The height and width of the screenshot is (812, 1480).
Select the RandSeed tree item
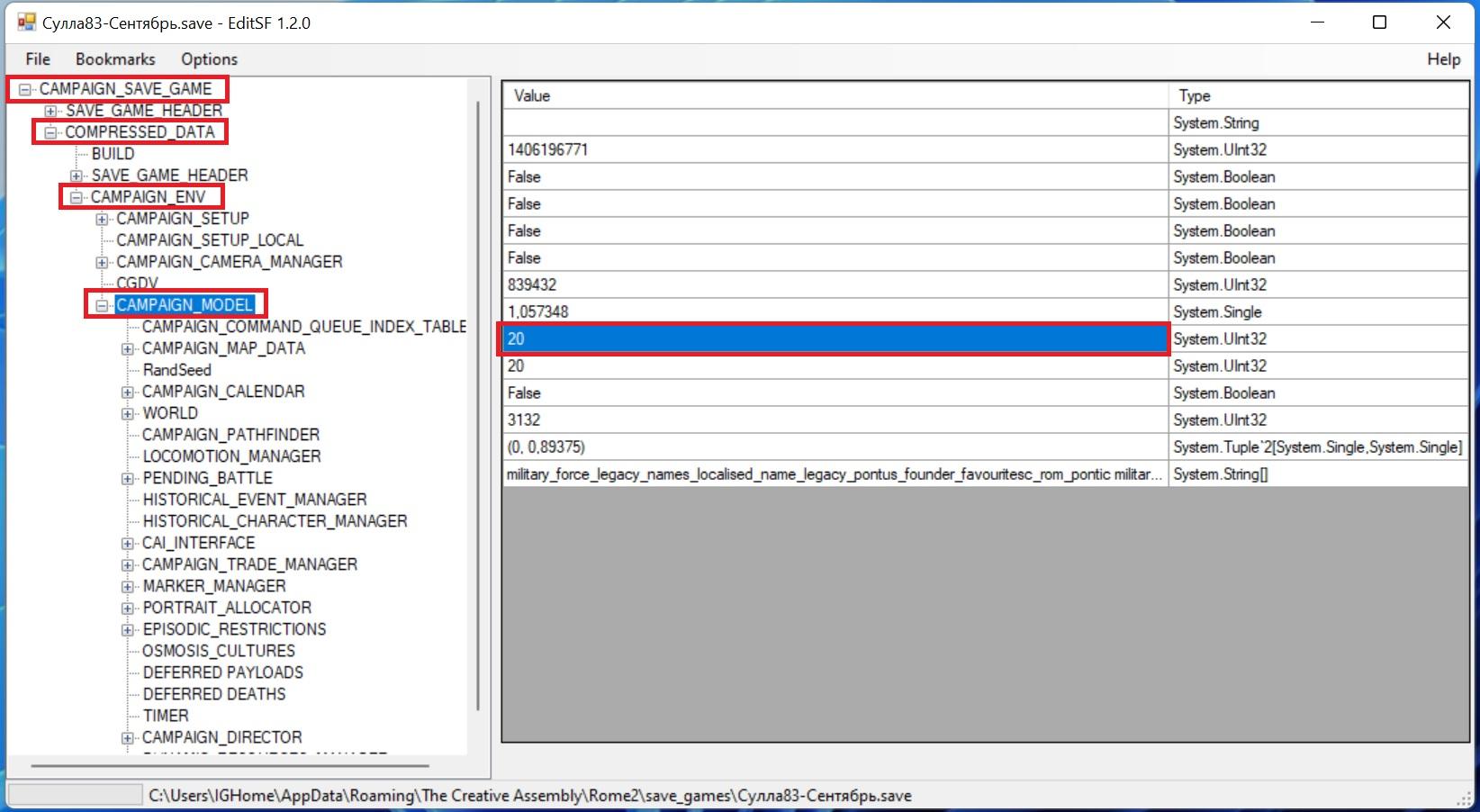176,370
